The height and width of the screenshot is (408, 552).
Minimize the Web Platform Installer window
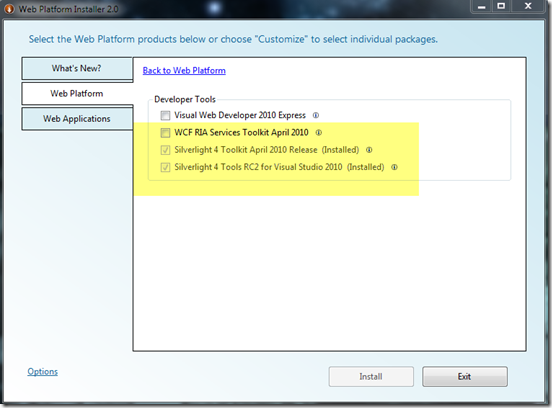pyautogui.click(x=482, y=6)
